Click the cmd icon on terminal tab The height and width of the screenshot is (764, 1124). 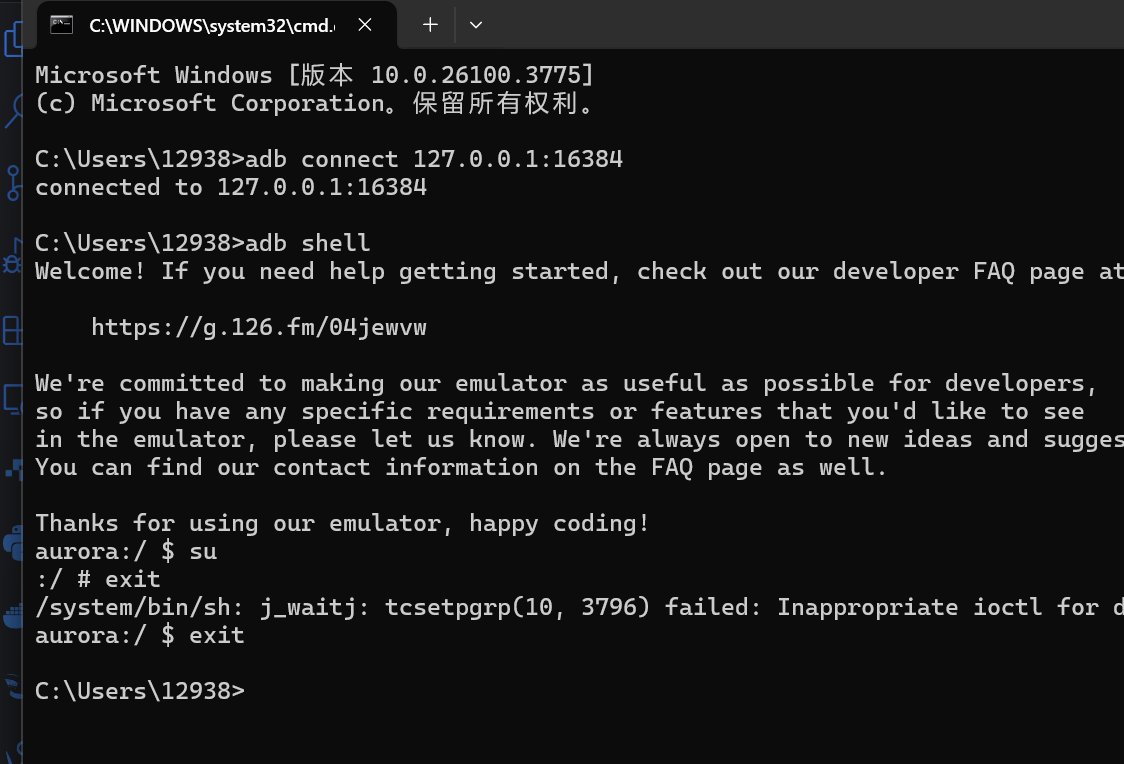(62, 25)
